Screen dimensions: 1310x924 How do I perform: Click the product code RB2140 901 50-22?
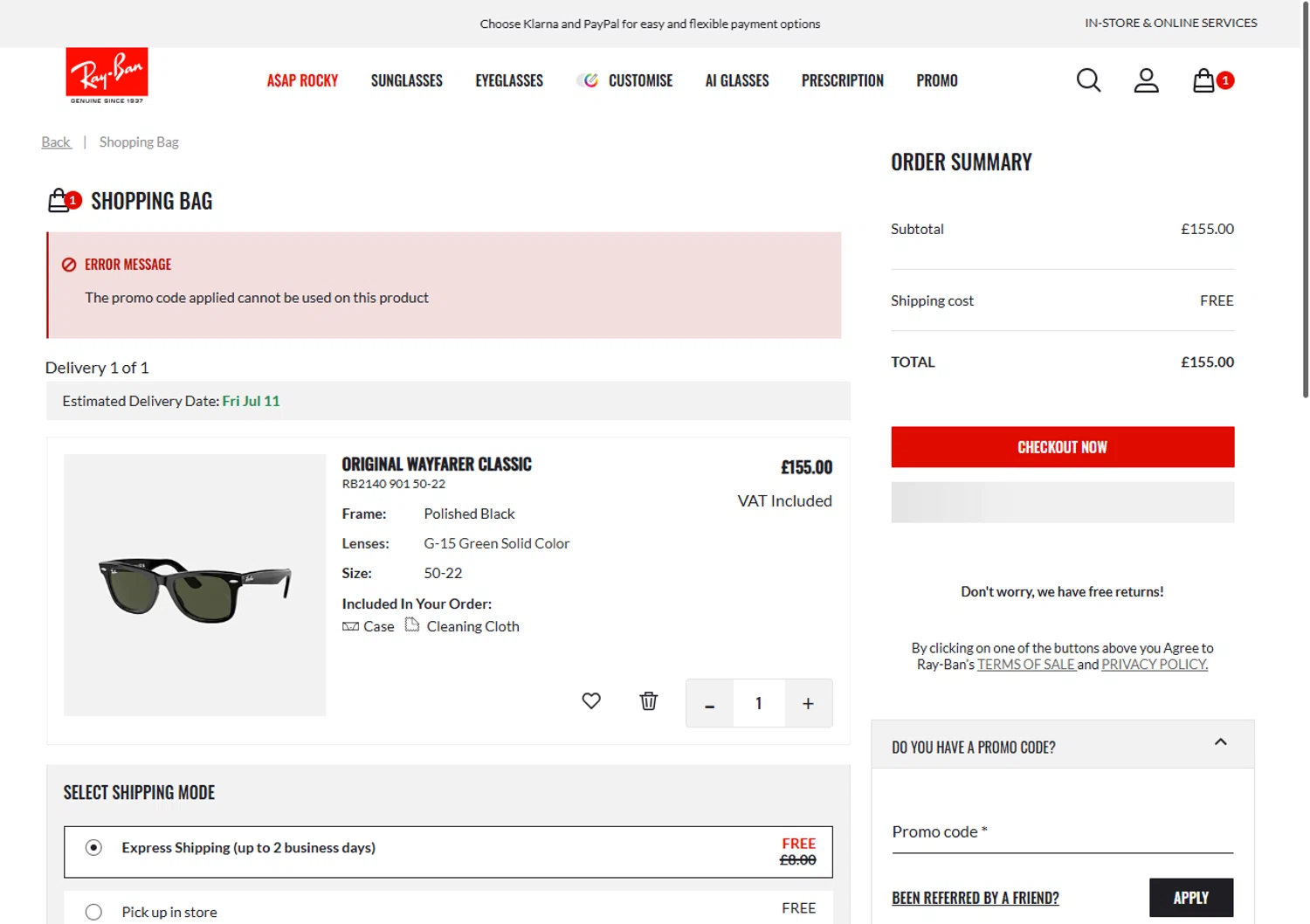click(x=393, y=484)
